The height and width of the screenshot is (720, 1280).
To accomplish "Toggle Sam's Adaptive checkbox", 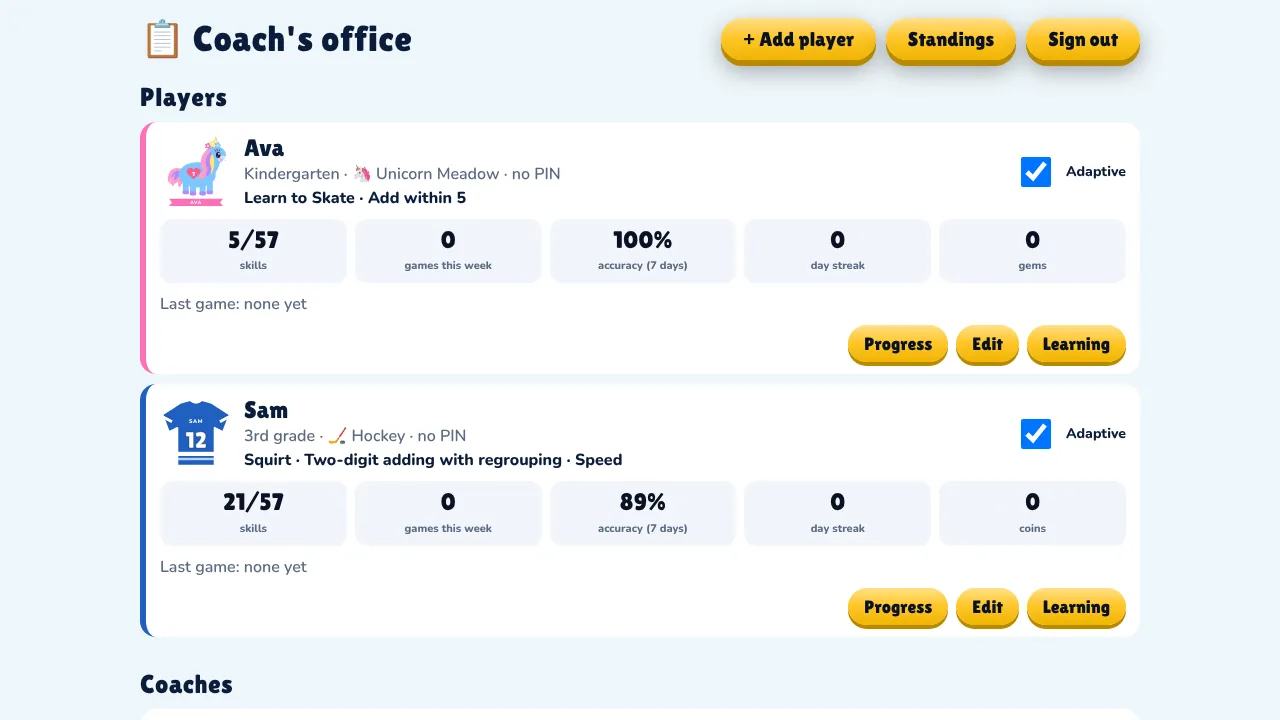I will (1036, 434).
